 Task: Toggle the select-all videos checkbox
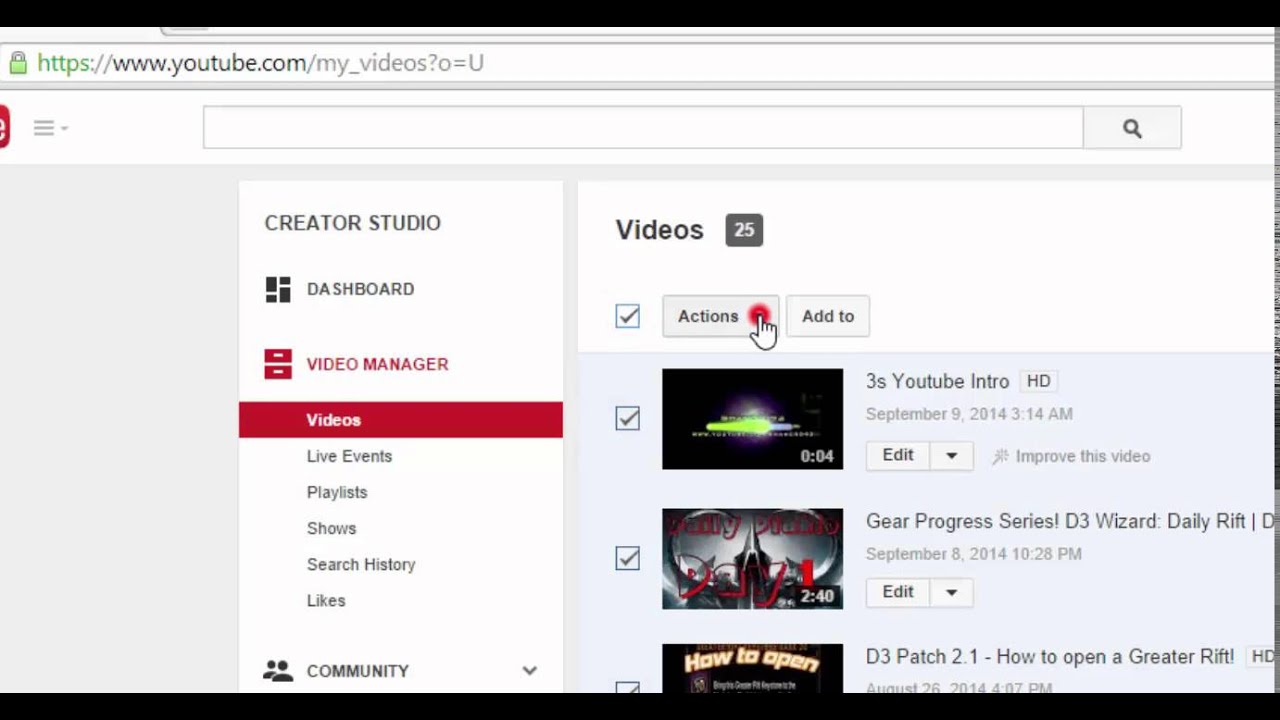click(x=627, y=316)
